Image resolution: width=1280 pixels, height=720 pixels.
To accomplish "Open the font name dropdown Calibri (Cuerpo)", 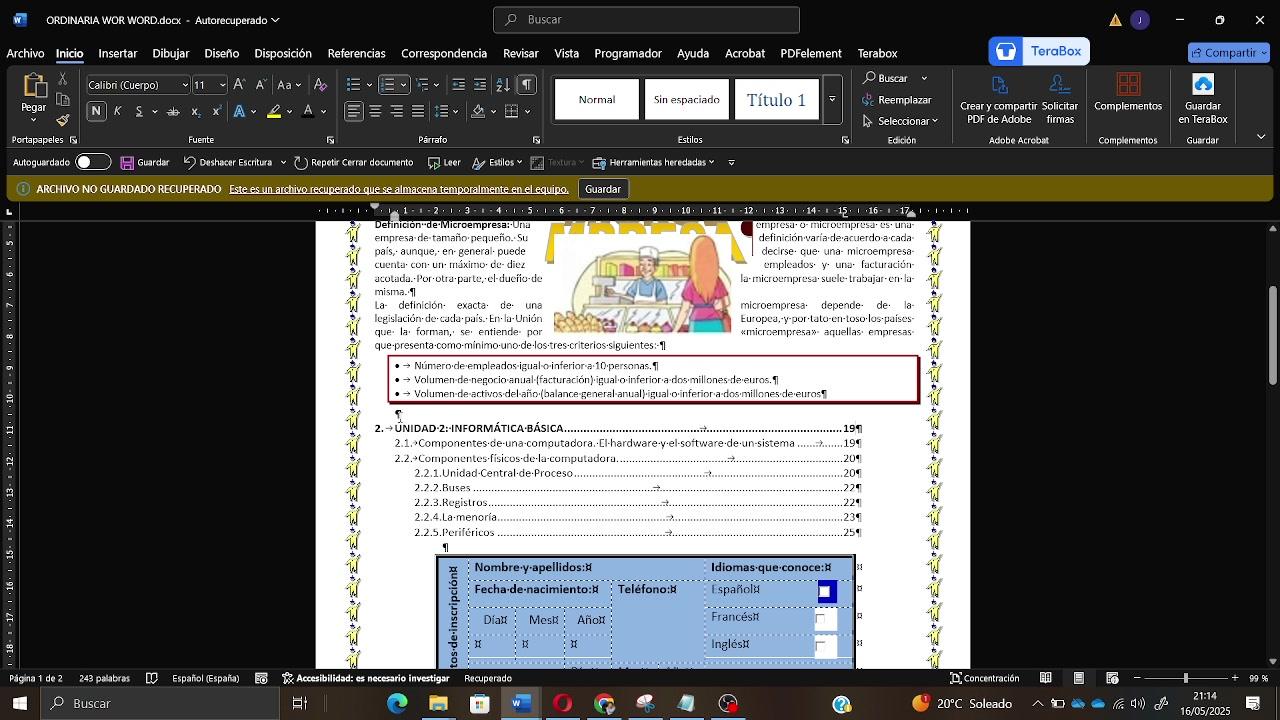I will coord(184,85).
